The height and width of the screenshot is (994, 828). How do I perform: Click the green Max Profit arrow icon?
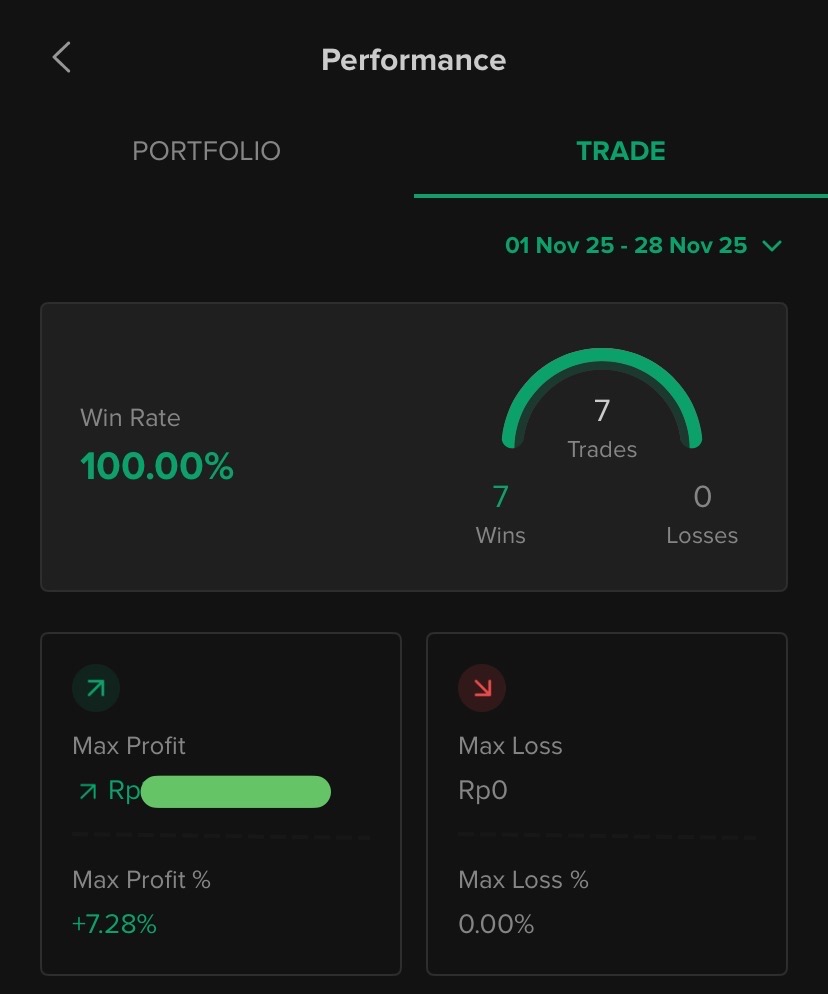click(x=96, y=688)
